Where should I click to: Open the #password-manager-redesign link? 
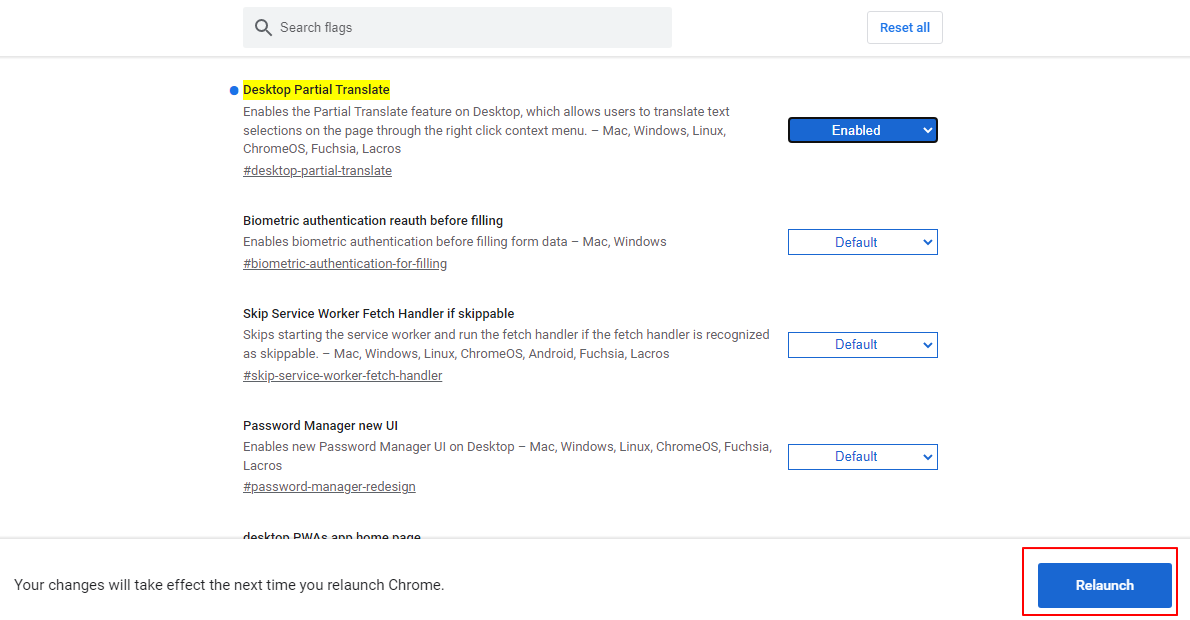click(329, 486)
